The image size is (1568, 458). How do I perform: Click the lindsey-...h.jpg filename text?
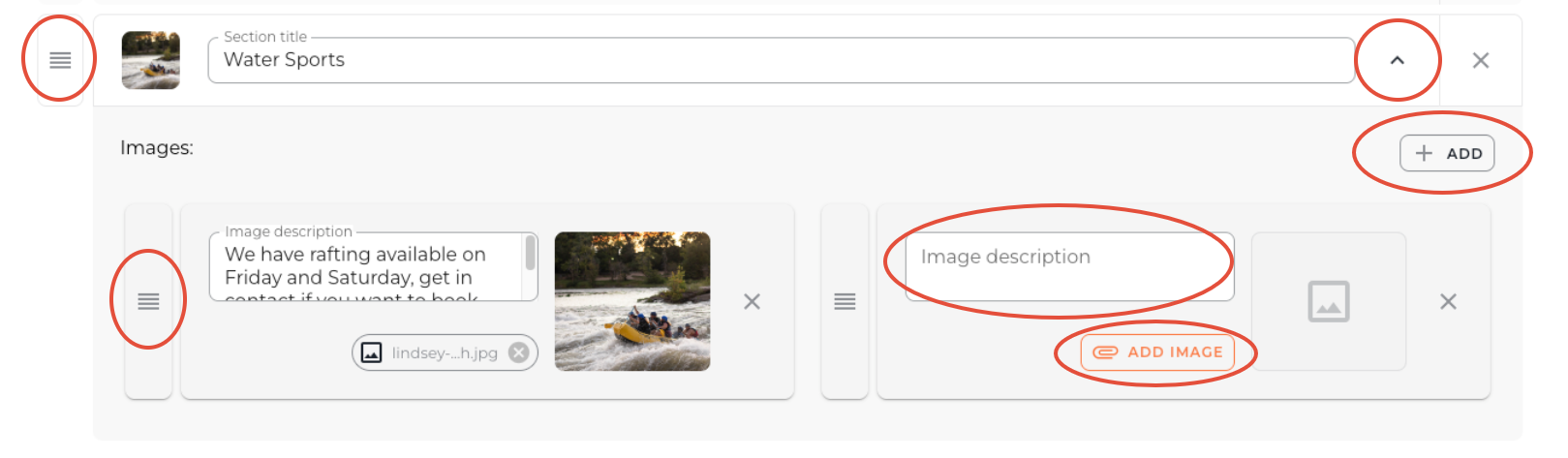pyautogui.click(x=445, y=353)
